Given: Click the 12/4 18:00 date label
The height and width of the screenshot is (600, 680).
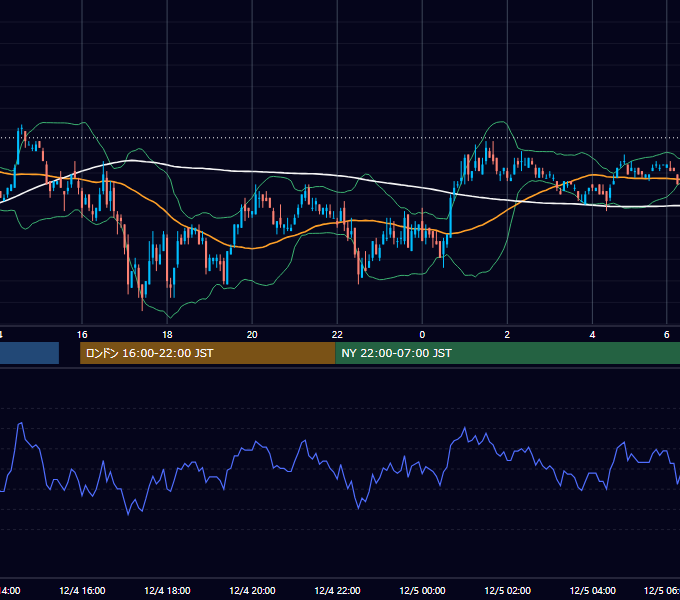Looking at the screenshot, I should coord(167,590).
